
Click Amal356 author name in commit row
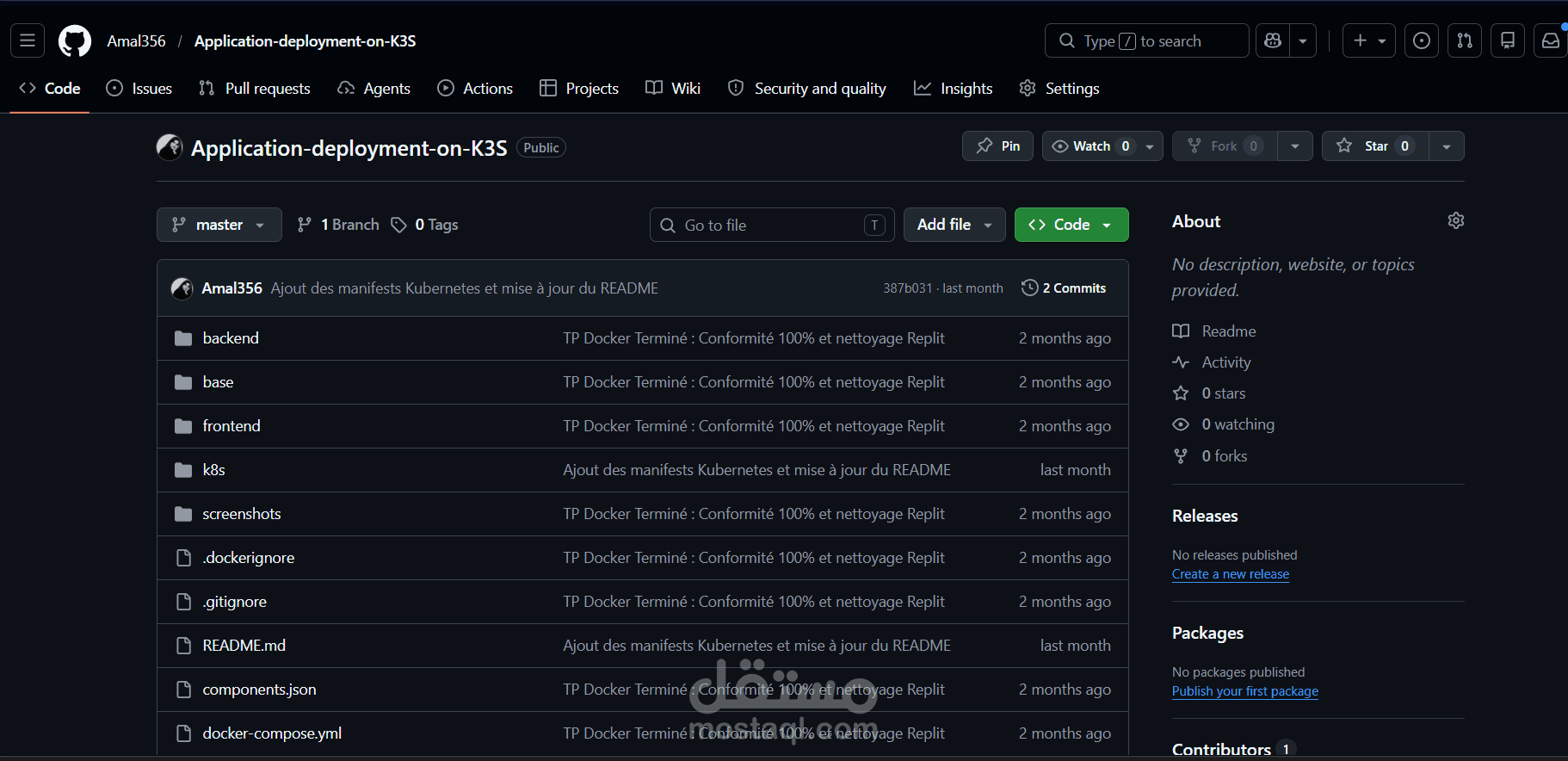(231, 288)
